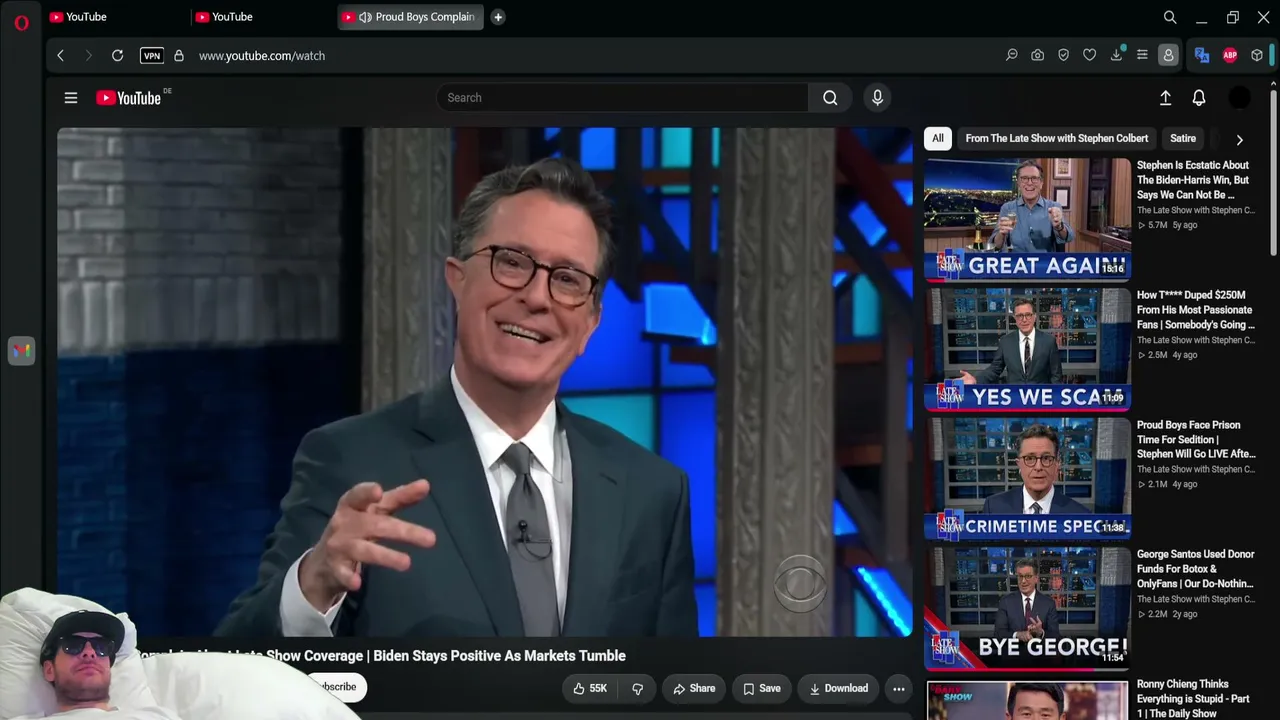Open the YouTube account avatar menu
Image resolution: width=1280 pixels, height=720 pixels.
(x=1239, y=98)
